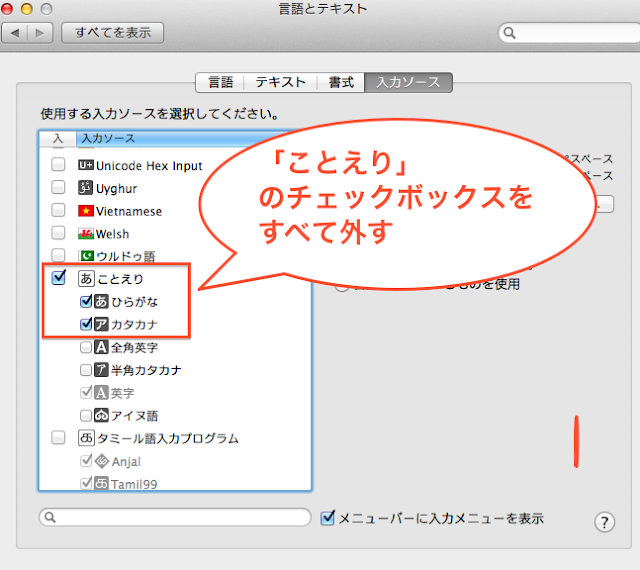Click the Uyghur keyboard icon
This screenshot has width=640, height=570.
86,188
